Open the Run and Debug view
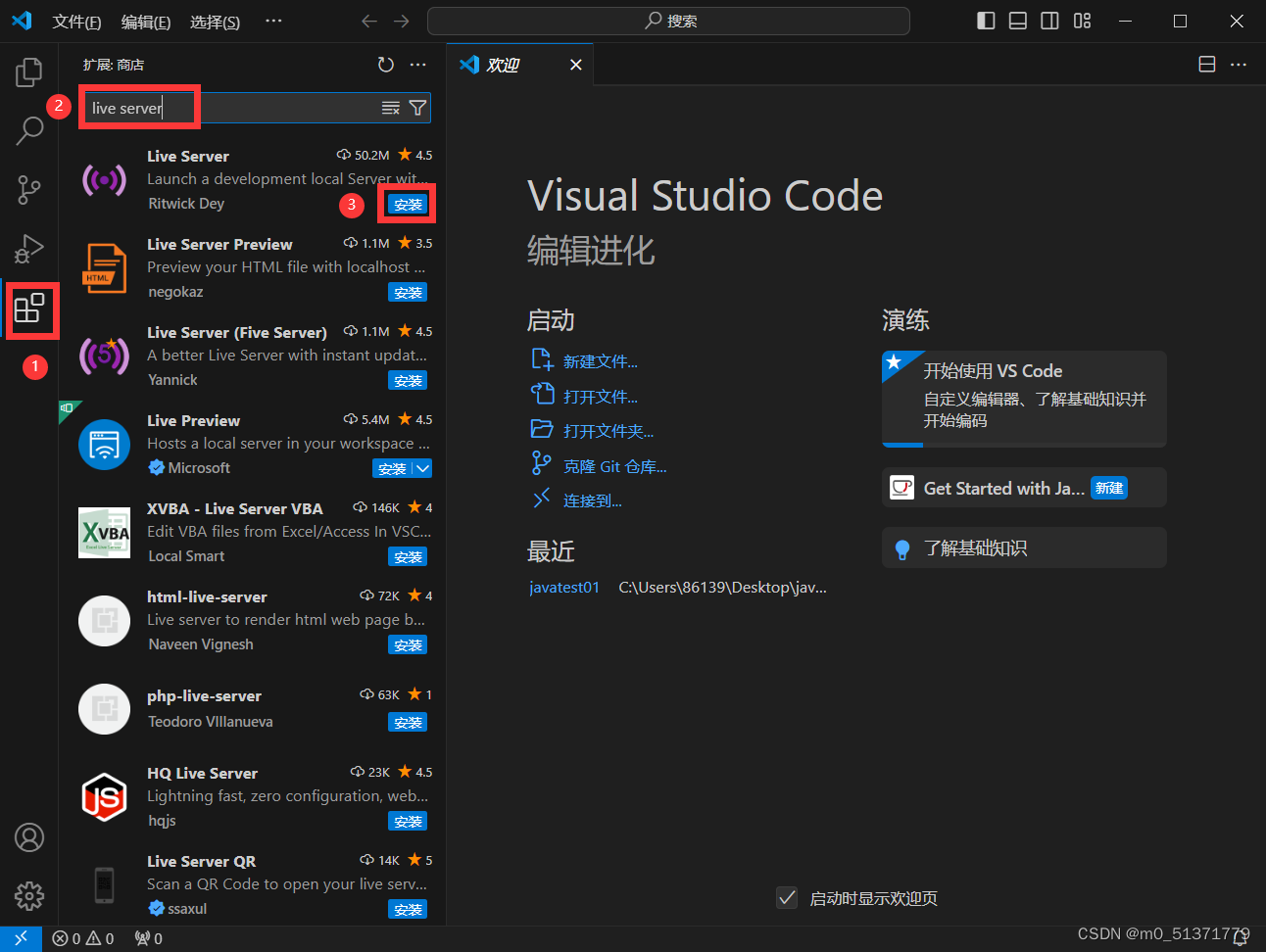This screenshot has height=952, width=1266. [x=29, y=249]
